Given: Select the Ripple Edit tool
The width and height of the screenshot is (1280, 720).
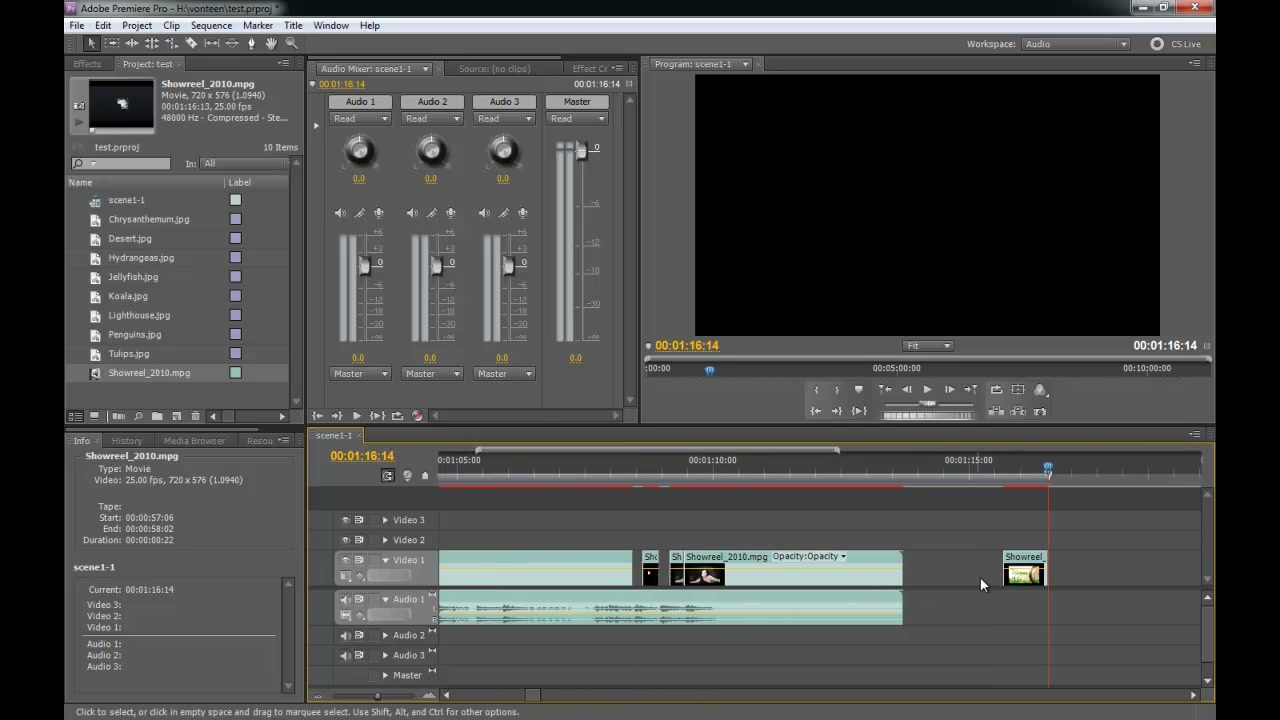Looking at the screenshot, I should click(x=131, y=44).
